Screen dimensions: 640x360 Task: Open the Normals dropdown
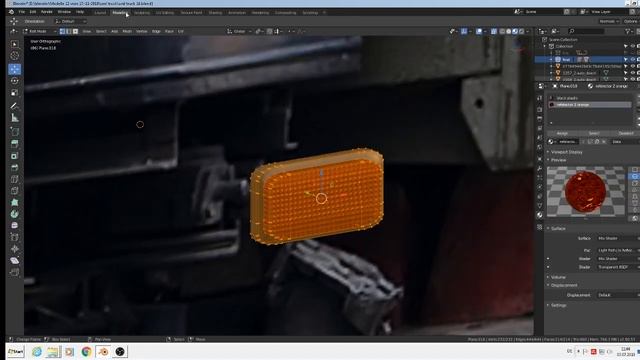click(x=609, y=21)
